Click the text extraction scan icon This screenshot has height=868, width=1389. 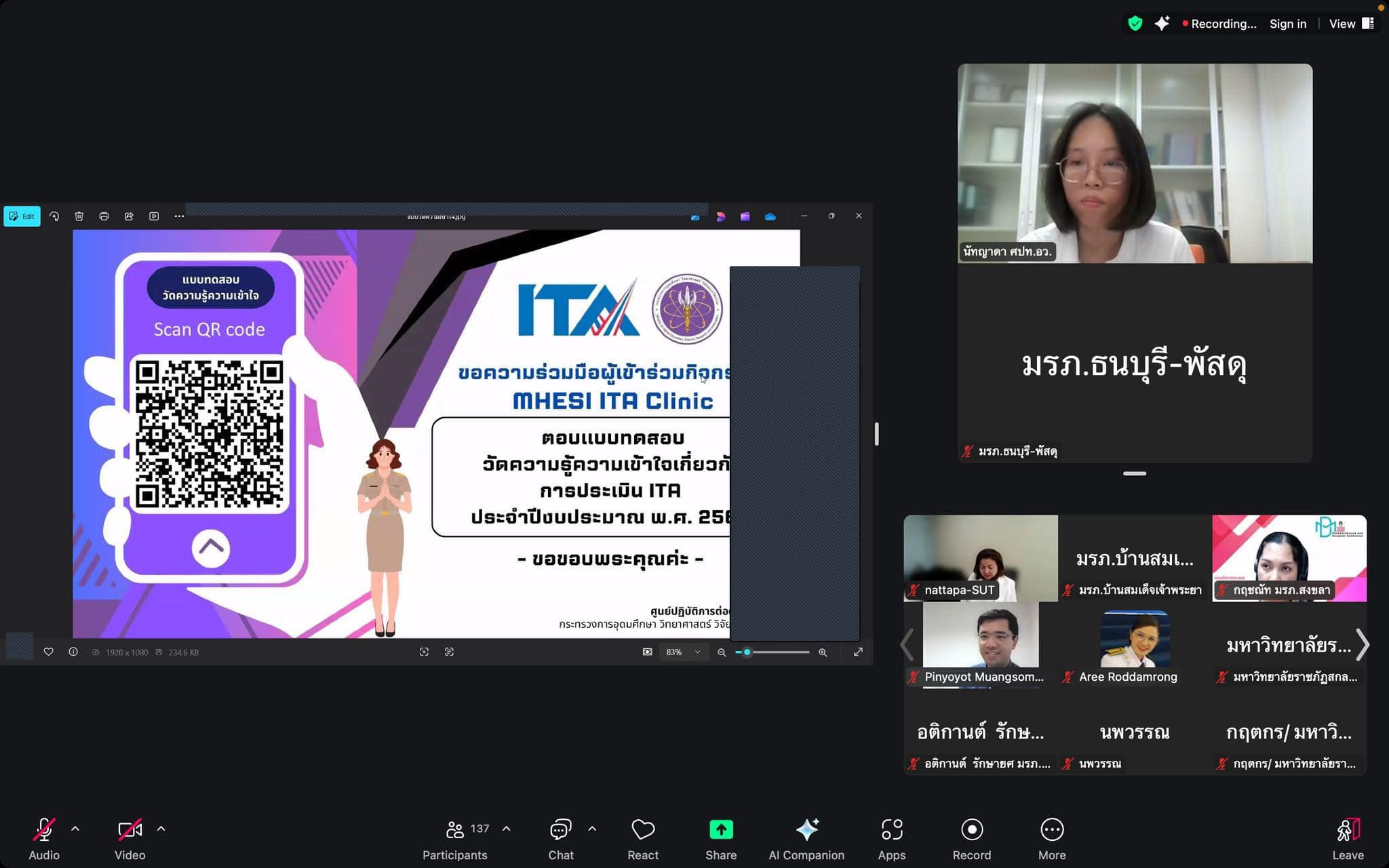pos(449,652)
